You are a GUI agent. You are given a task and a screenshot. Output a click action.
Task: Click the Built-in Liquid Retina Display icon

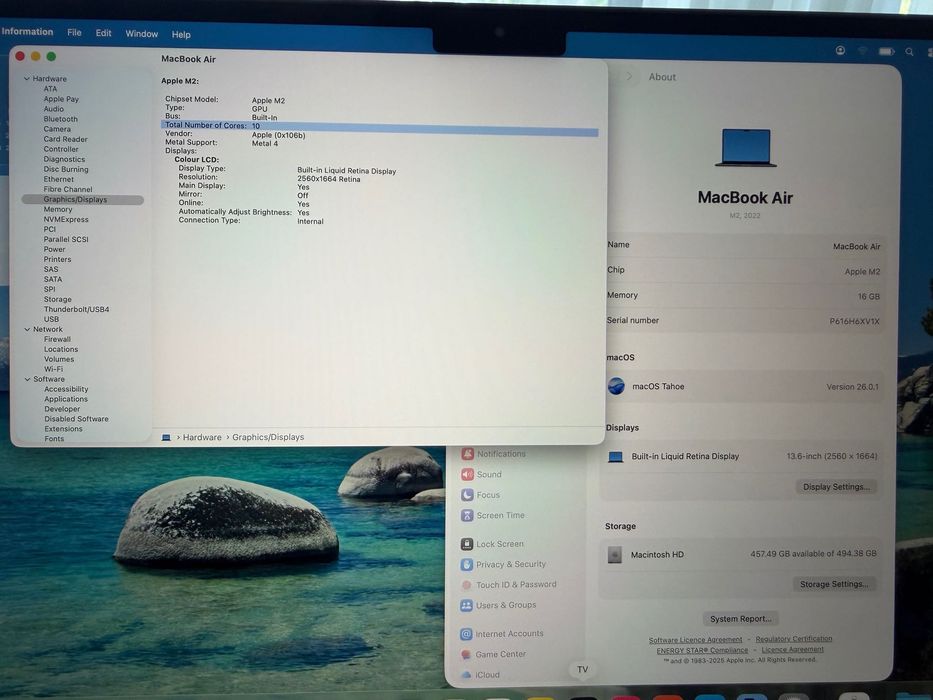tap(616, 457)
